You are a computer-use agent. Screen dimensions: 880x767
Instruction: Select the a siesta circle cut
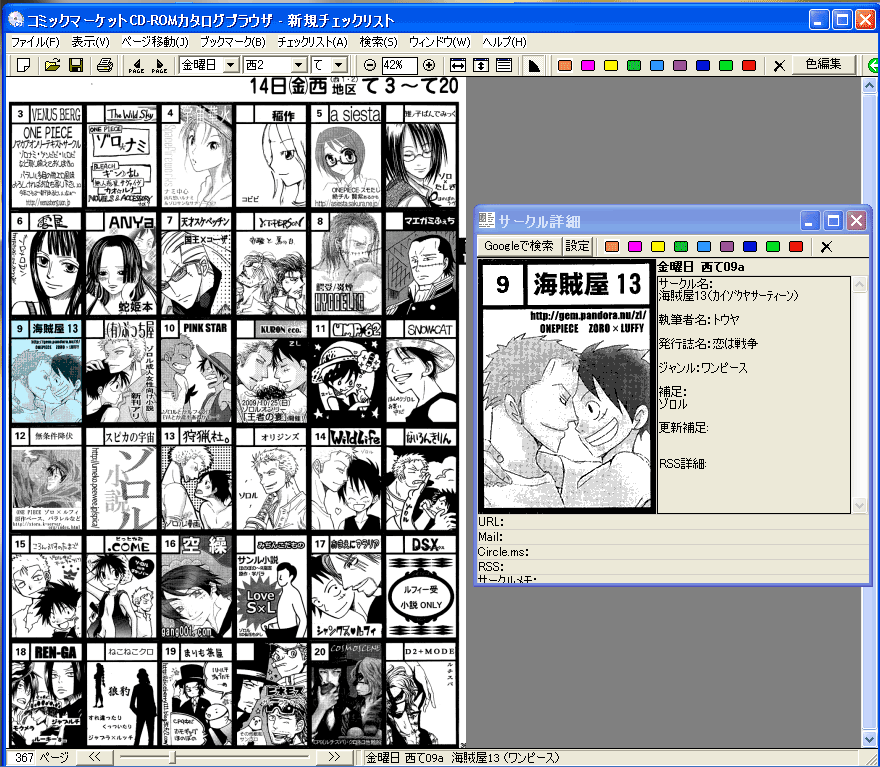pos(346,155)
